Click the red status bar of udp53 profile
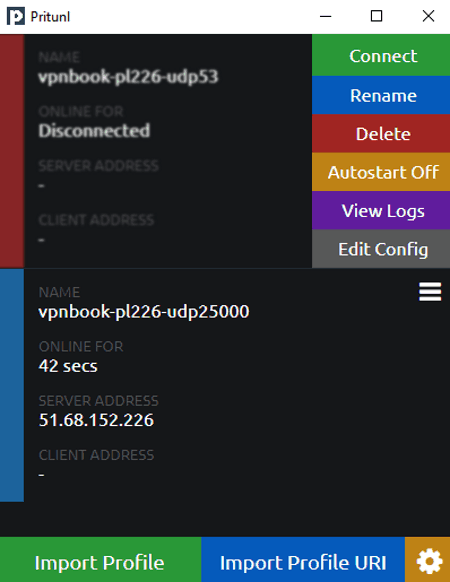450x582 pixels. coord(12,151)
